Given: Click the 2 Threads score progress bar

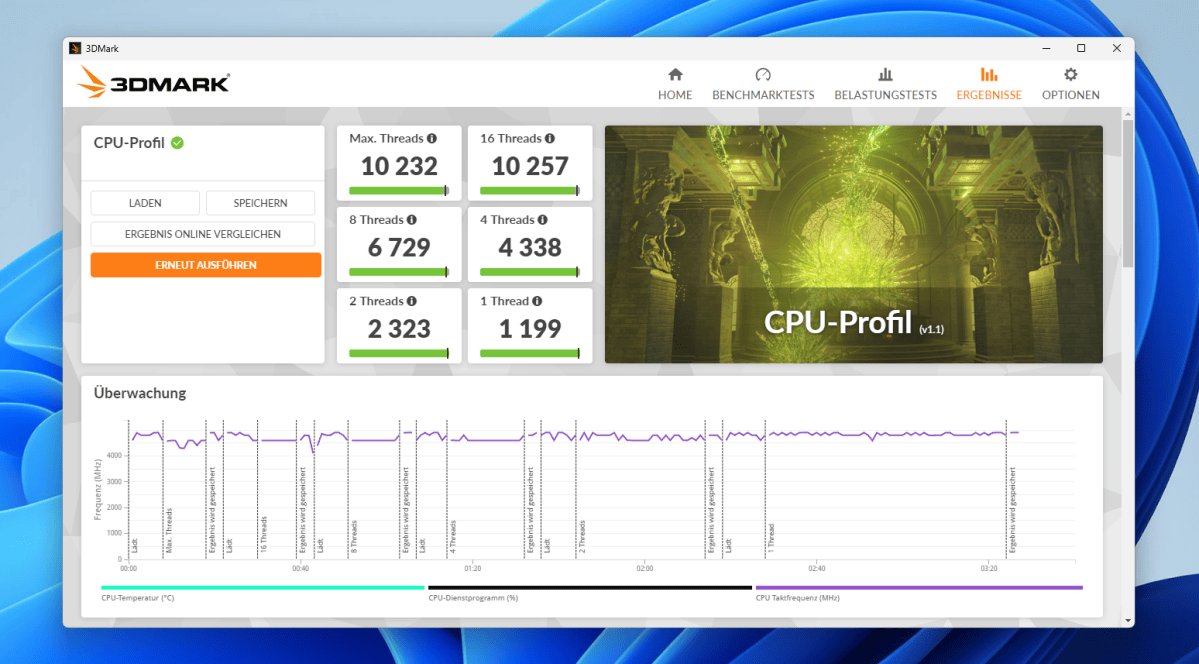Looking at the screenshot, I should point(398,353).
